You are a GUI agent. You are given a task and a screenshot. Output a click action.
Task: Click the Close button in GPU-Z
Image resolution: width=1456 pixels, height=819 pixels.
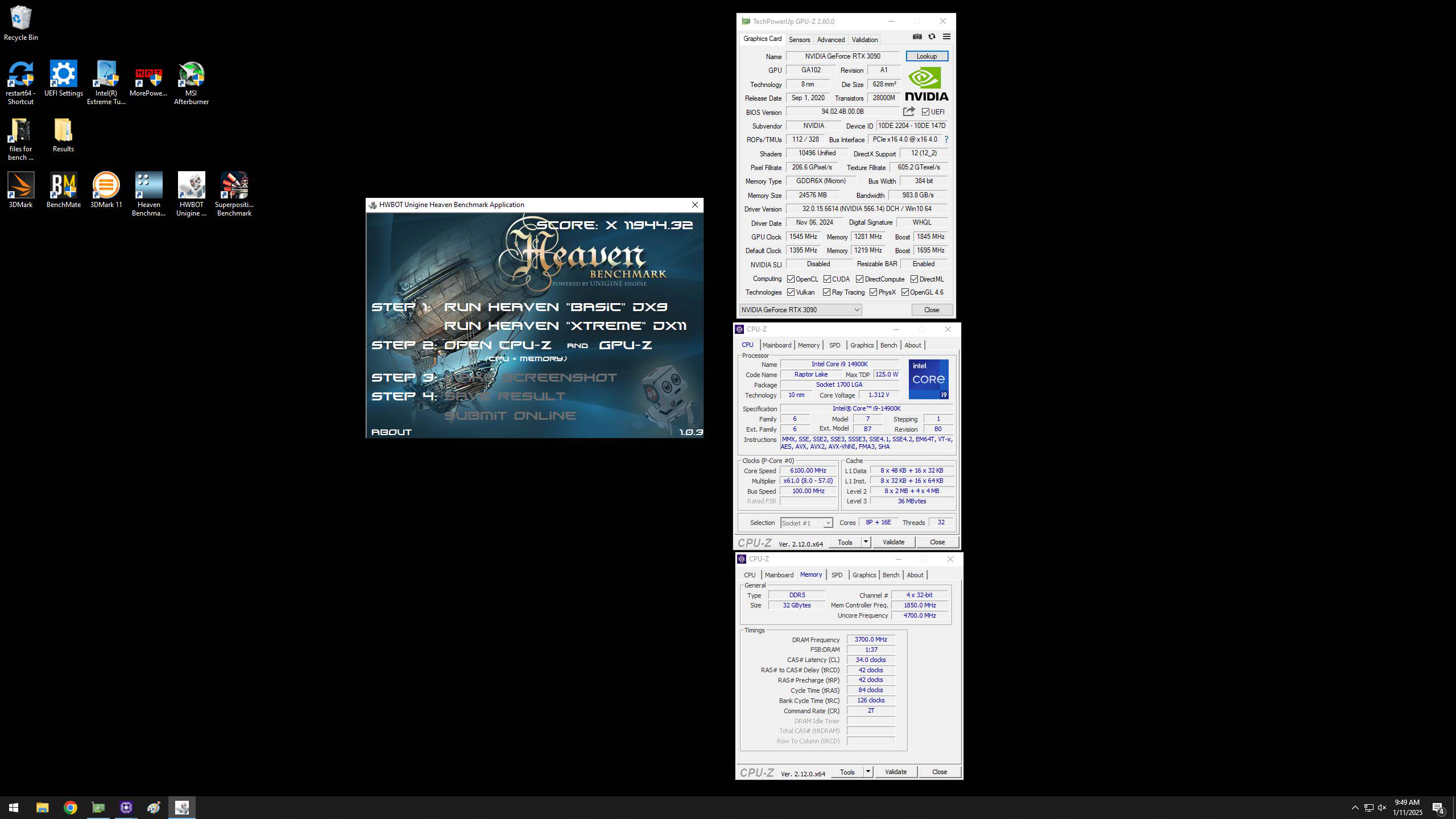(932, 310)
